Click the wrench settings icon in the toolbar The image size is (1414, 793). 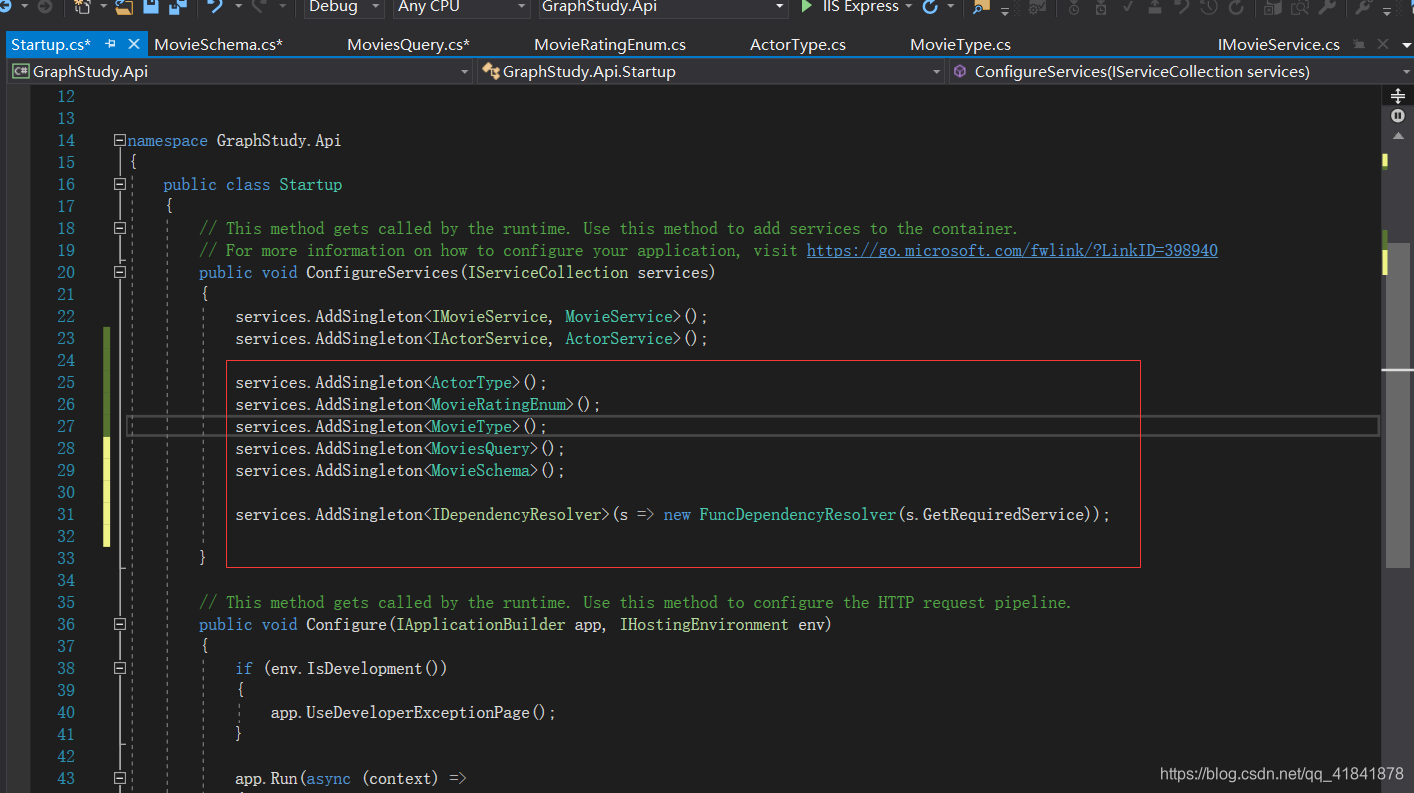click(x=1327, y=7)
